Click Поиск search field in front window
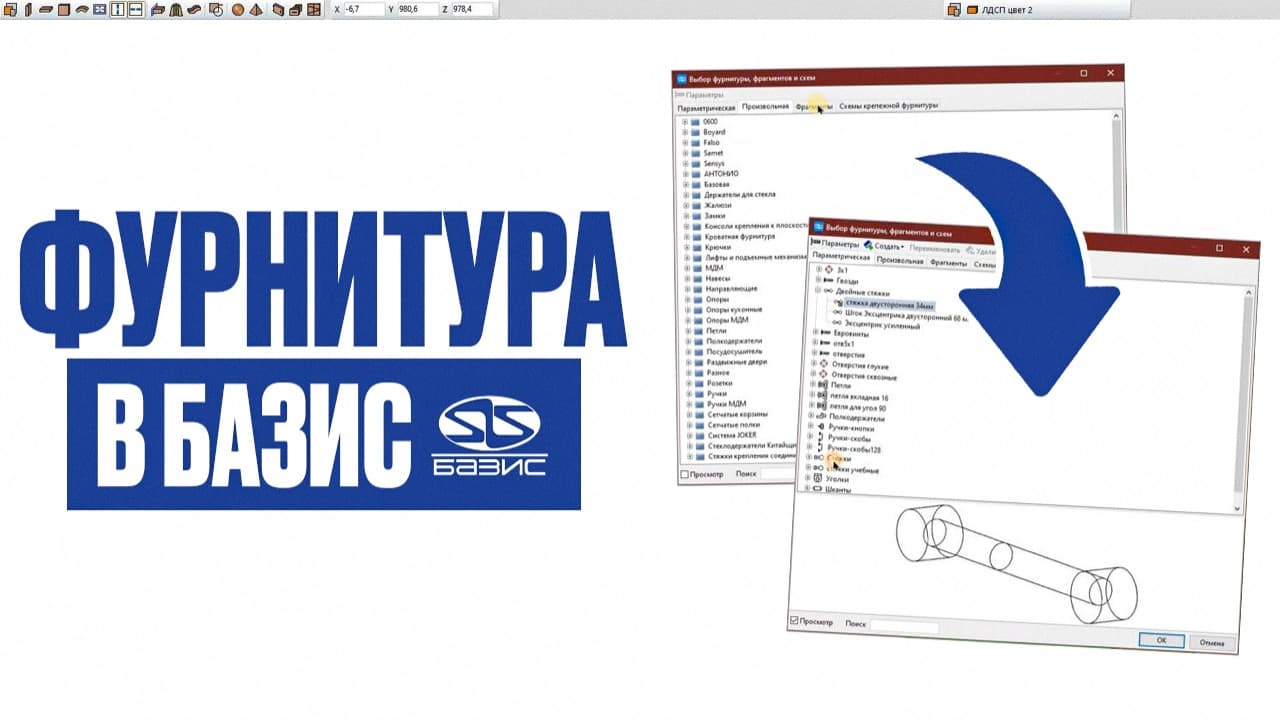 (x=904, y=625)
